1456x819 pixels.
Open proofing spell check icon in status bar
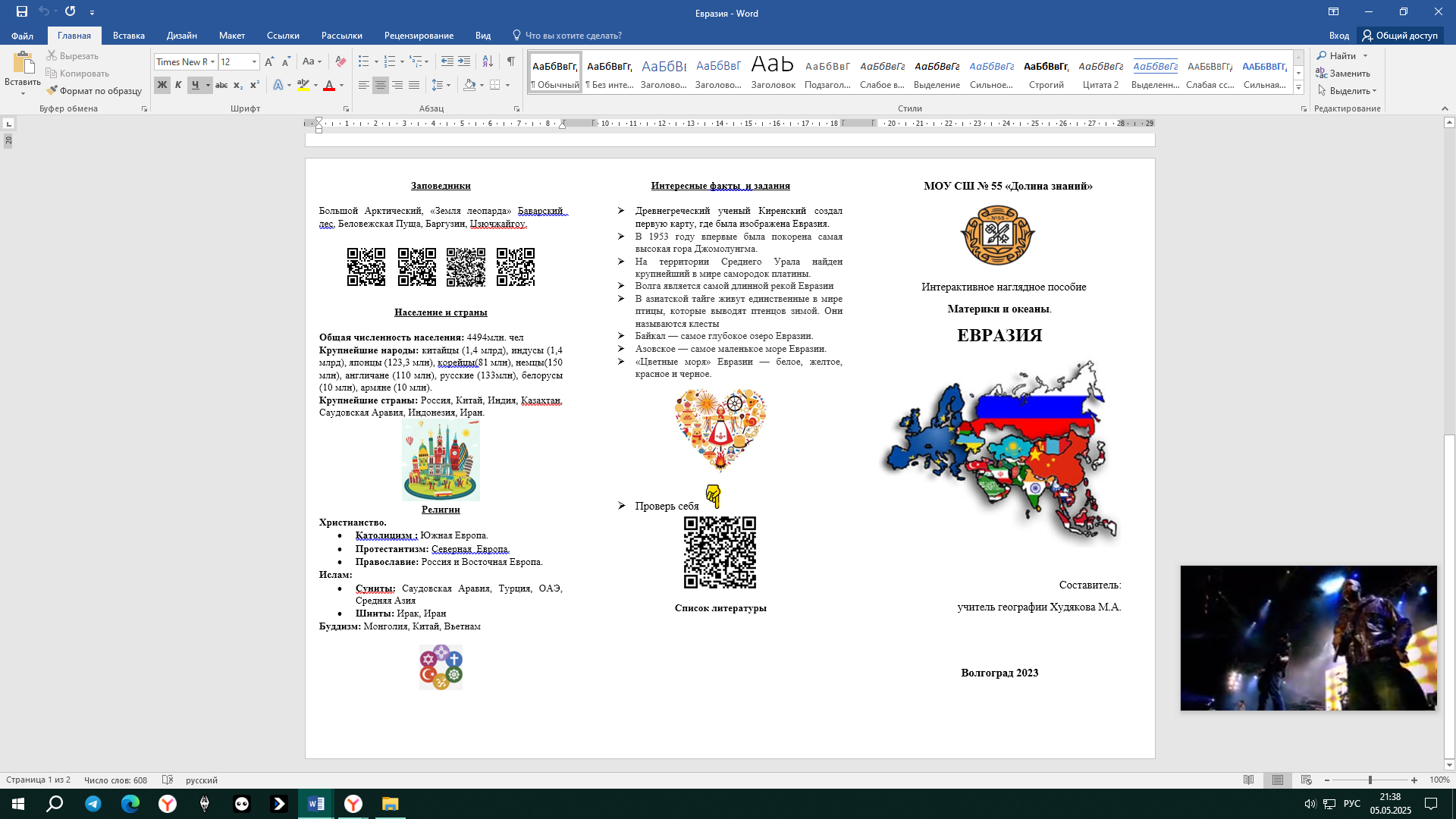(168, 780)
